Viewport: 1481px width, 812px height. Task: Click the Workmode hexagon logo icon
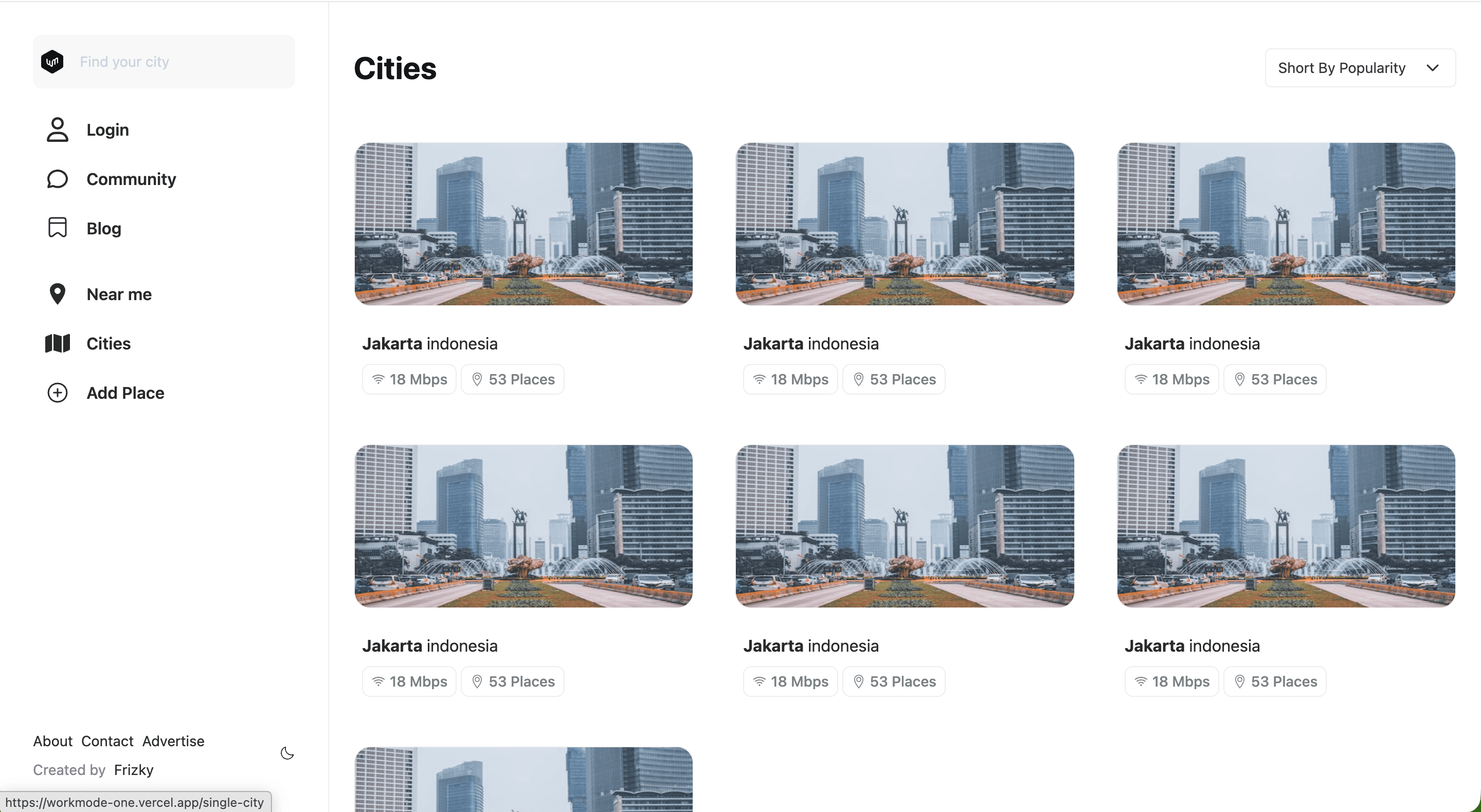pyautogui.click(x=52, y=62)
